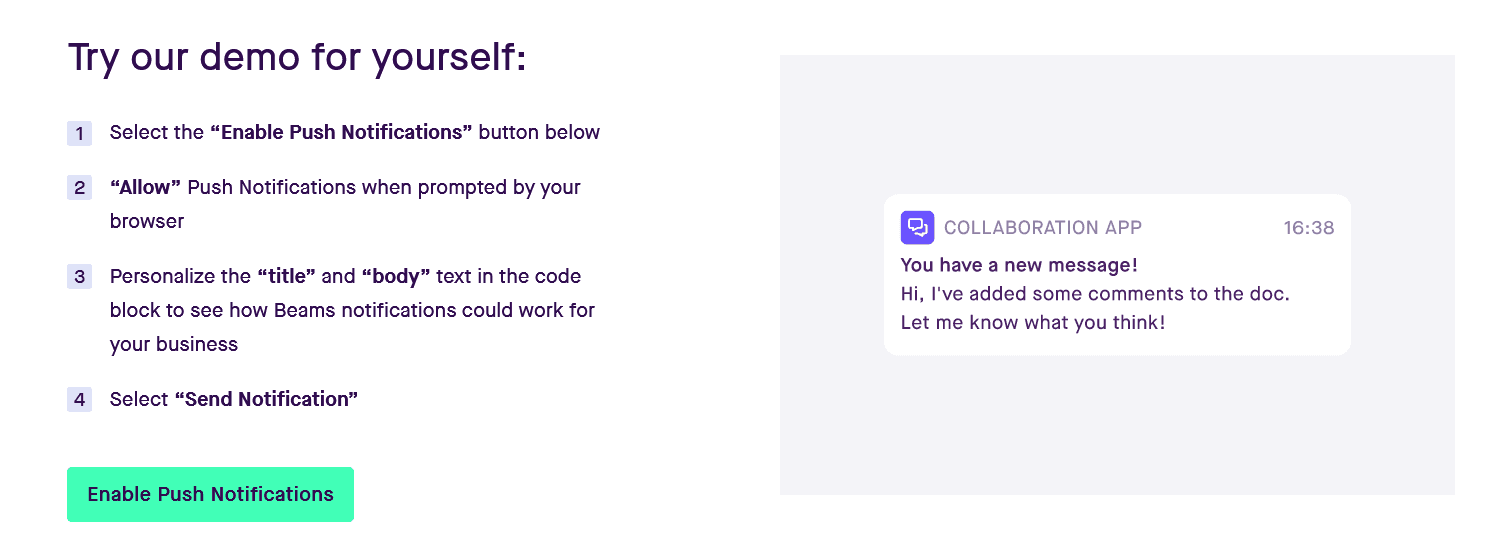The height and width of the screenshot is (556, 1510).
Task: Click the bold "Send Notification" text in step 4
Action: click(x=266, y=399)
